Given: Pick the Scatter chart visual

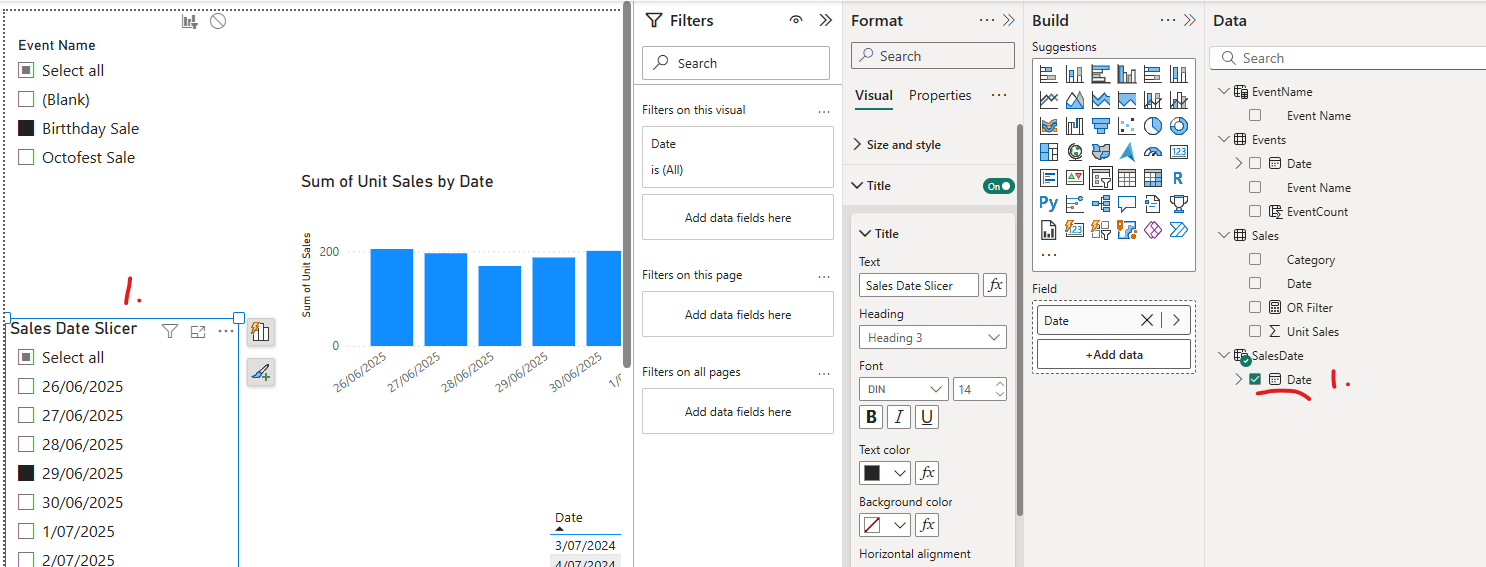Looking at the screenshot, I should point(1127,126).
